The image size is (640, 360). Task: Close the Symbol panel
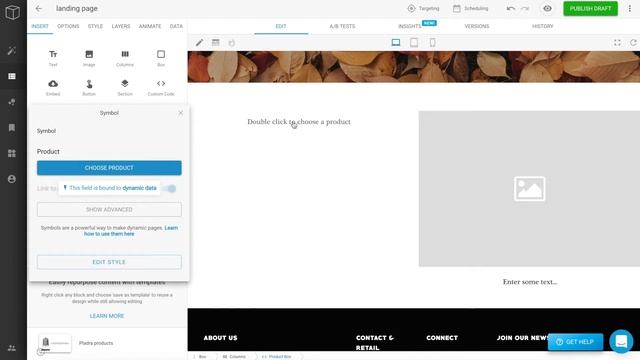click(181, 113)
